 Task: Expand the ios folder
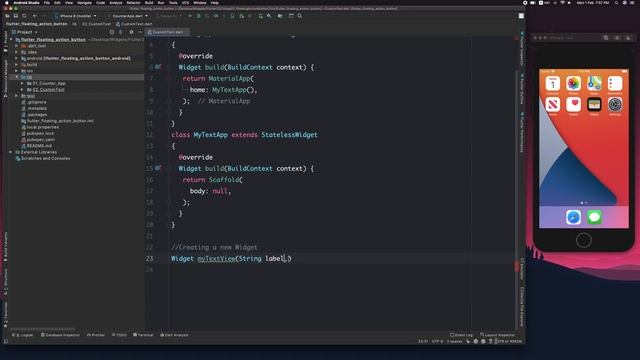[16, 71]
